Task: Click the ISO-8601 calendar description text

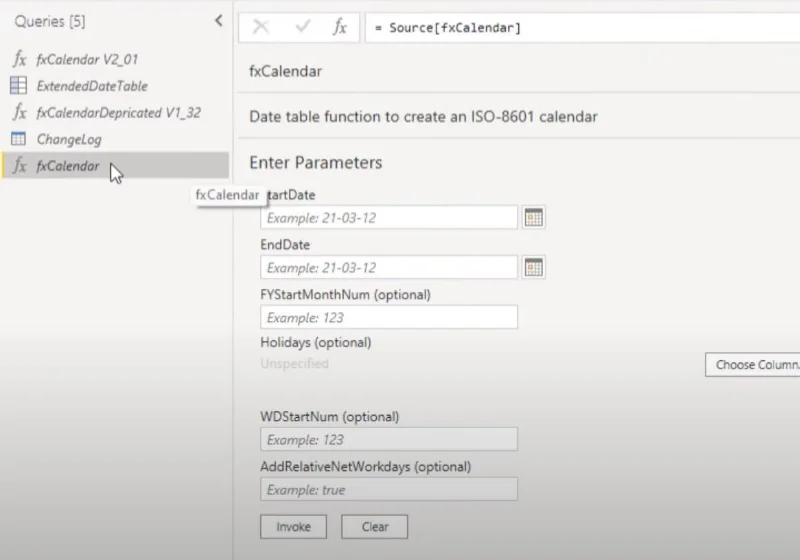Action: 423,117
